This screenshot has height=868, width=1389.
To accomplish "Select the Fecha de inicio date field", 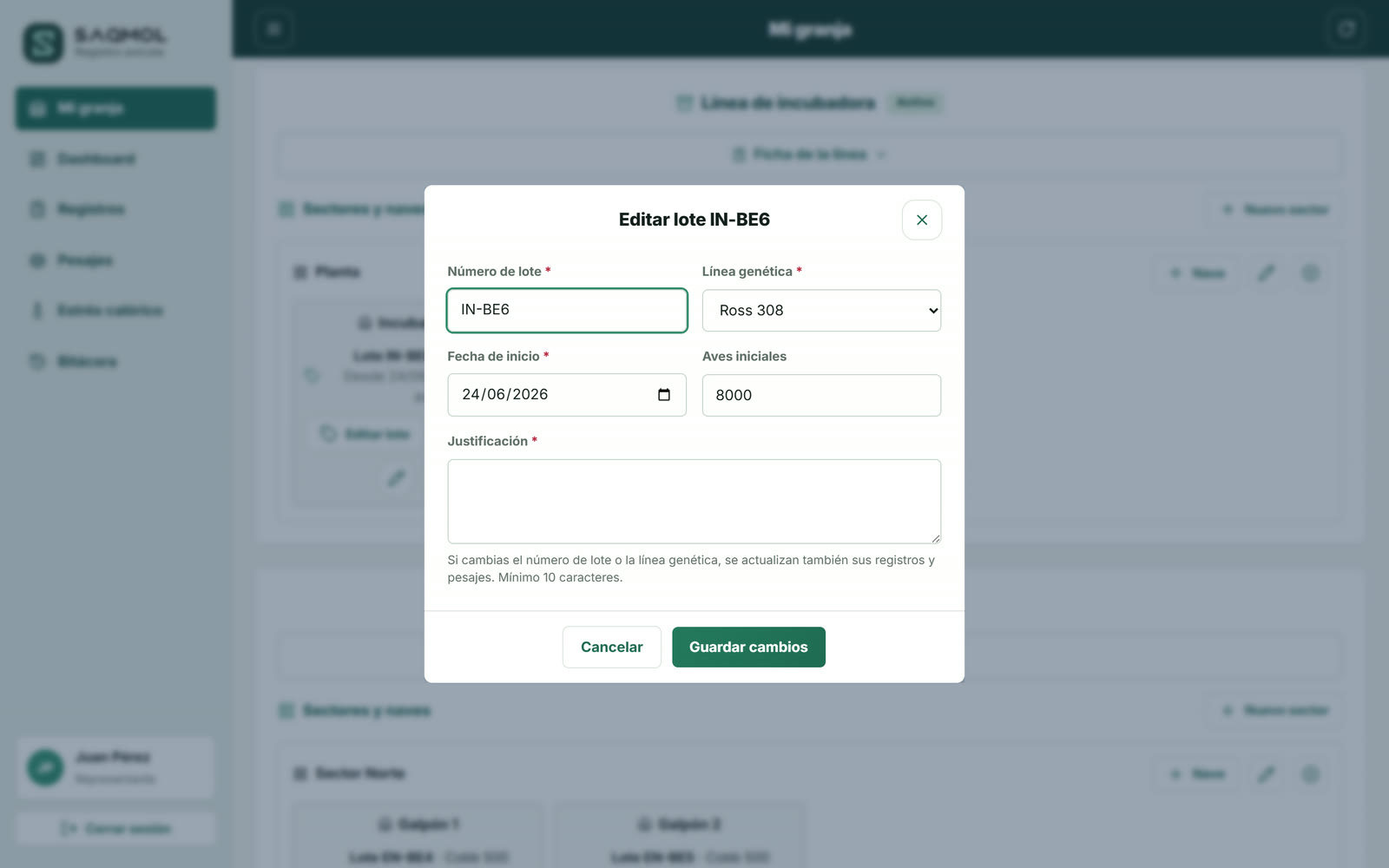I will [x=567, y=395].
